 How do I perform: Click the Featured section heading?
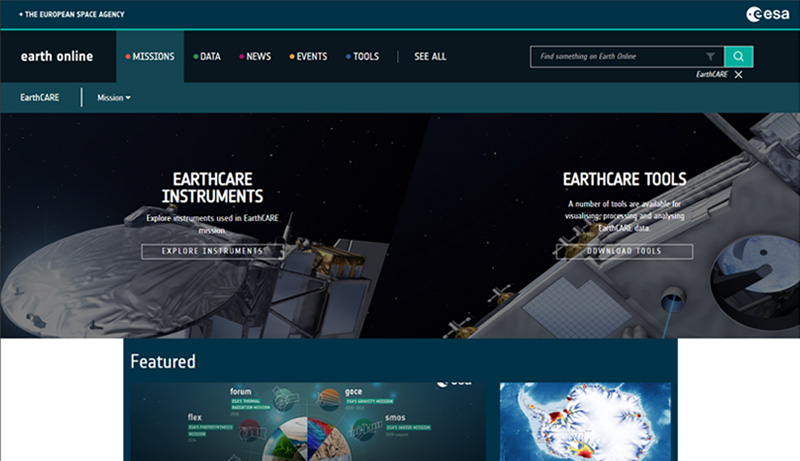[x=163, y=362]
